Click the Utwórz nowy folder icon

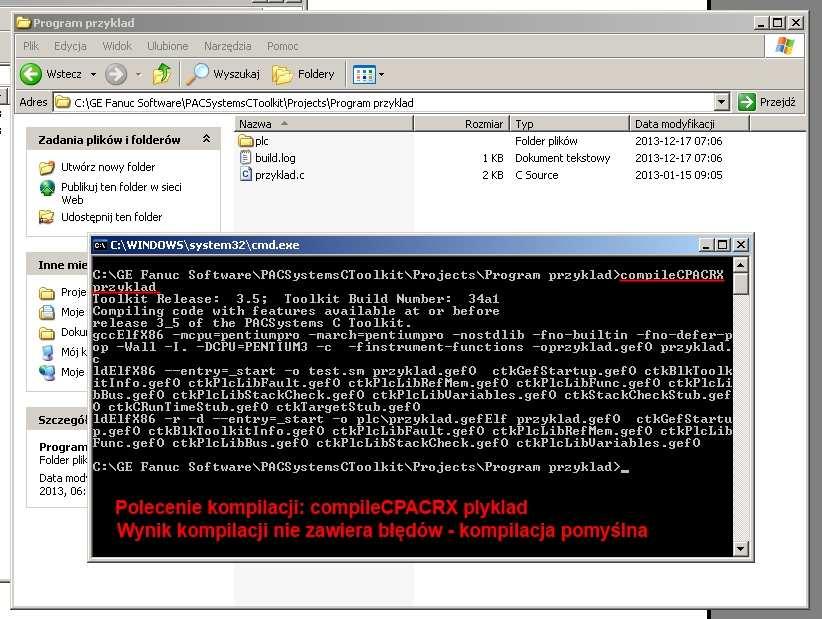point(47,167)
